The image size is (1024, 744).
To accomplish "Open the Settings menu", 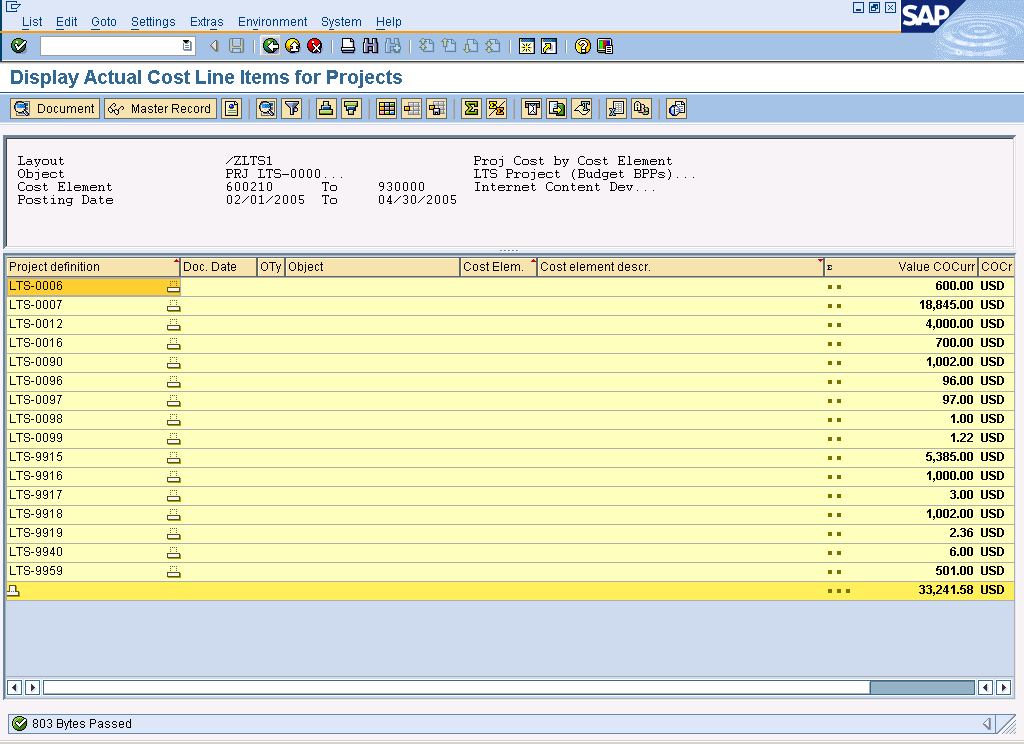I will pos(153,22).
